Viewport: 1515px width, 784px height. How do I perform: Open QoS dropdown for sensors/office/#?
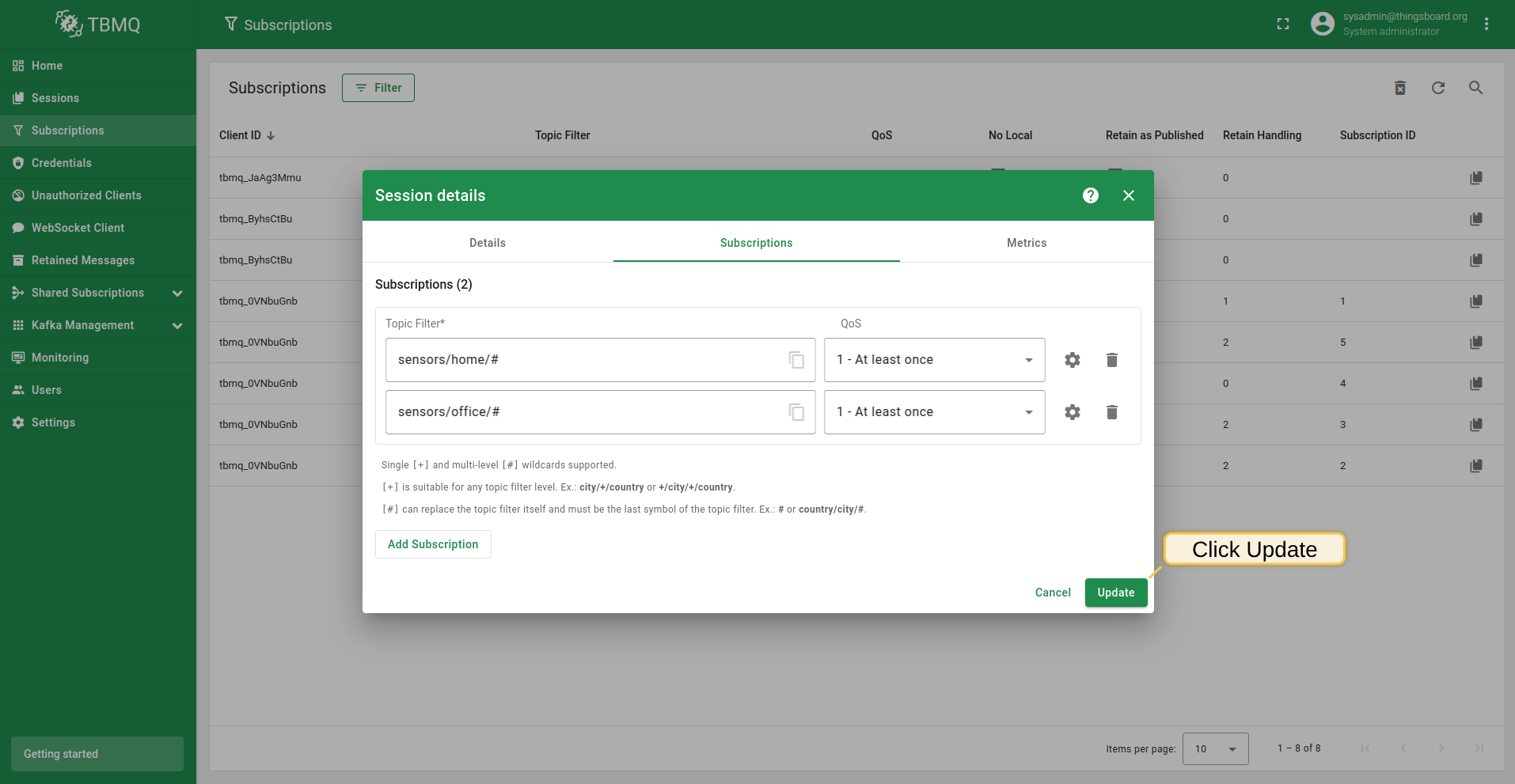934,412
